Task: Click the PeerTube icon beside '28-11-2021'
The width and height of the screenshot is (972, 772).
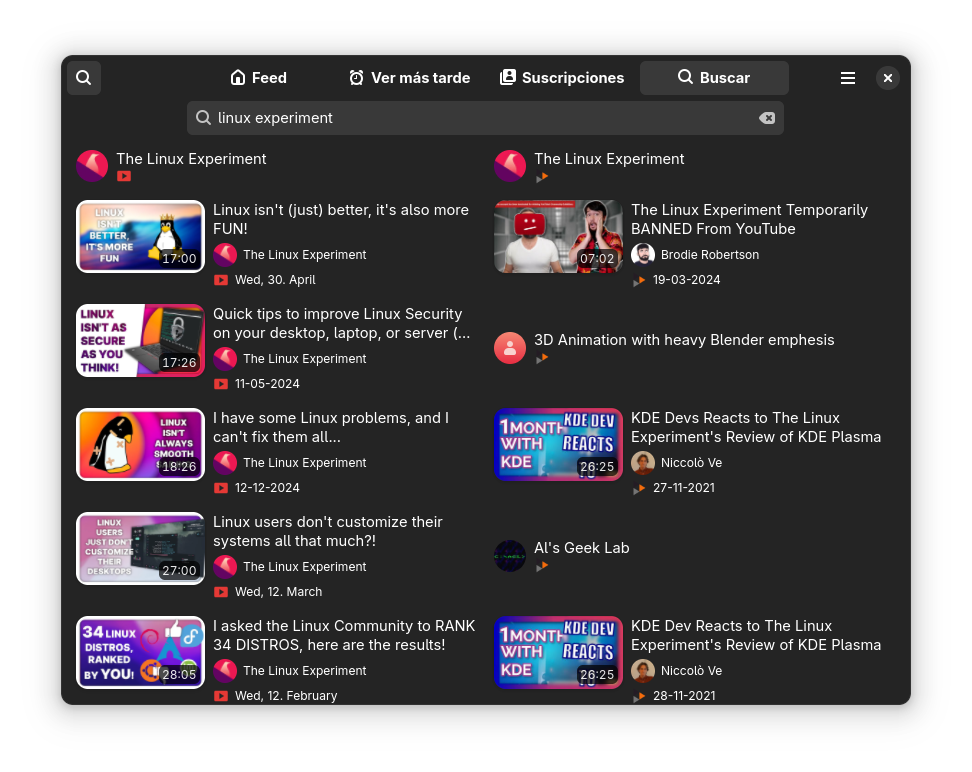Action: (638, 697)
